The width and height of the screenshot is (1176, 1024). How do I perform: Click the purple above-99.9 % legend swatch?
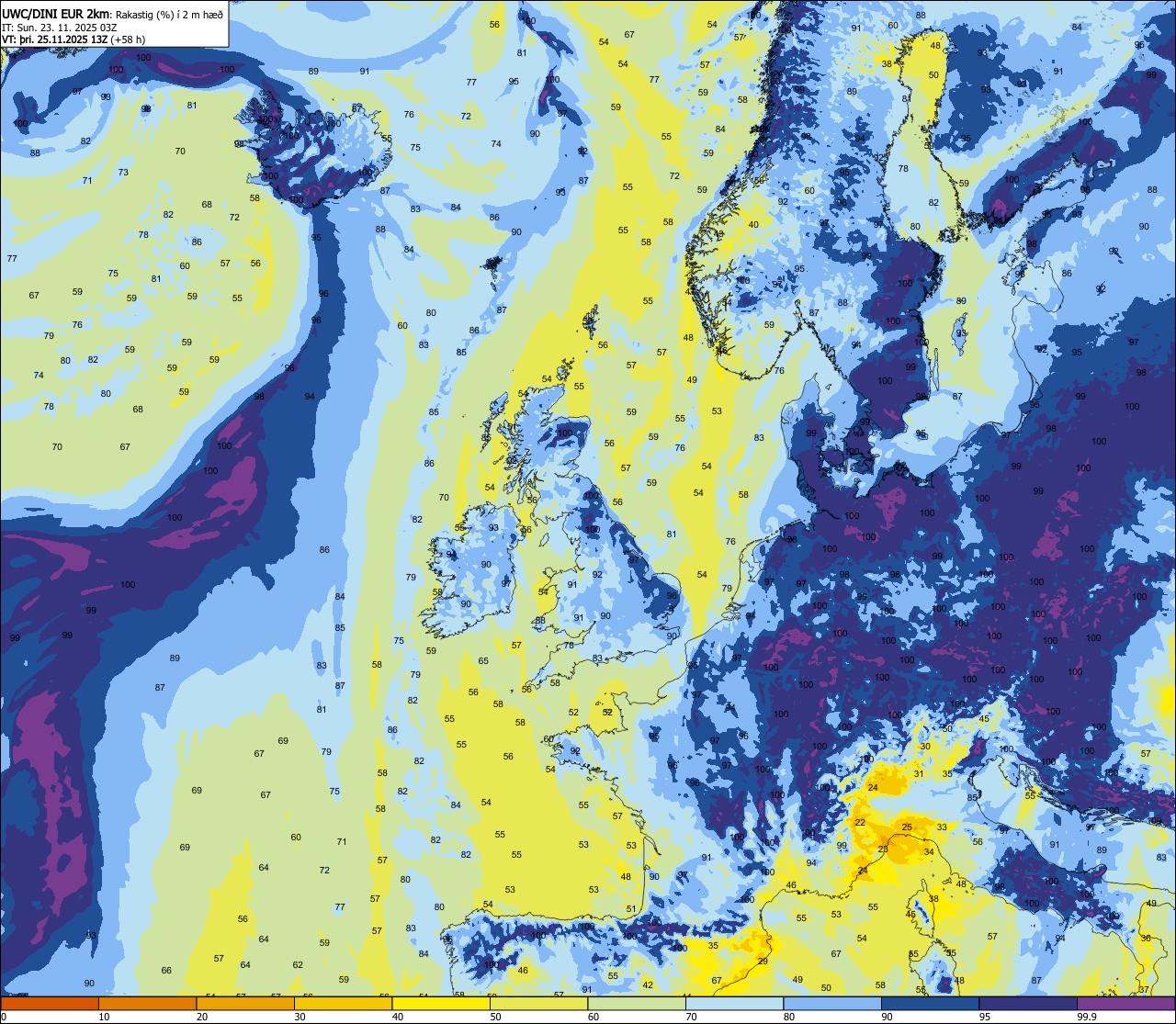1125,1003
